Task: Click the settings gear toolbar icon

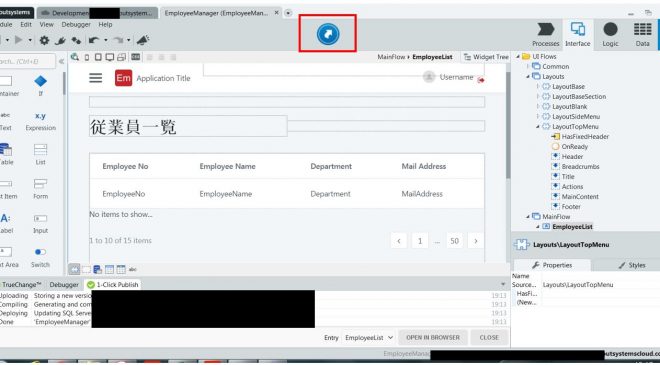Action: (x=44, y=40)
